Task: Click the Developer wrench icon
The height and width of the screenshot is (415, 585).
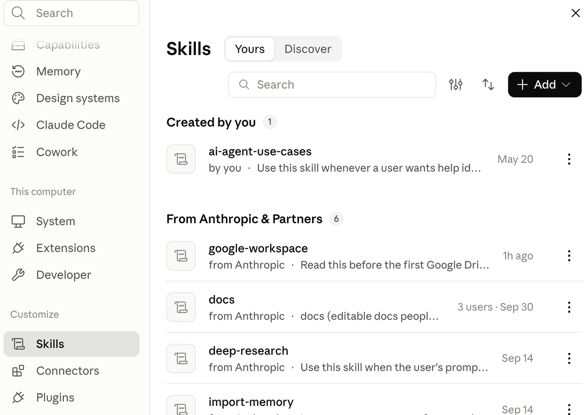Action: click(x=18, y=275)
